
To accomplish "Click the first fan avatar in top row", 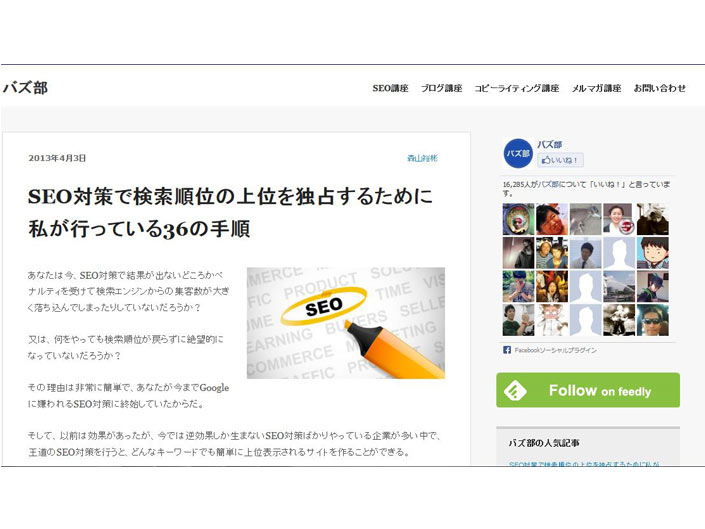I will point(518,219).
